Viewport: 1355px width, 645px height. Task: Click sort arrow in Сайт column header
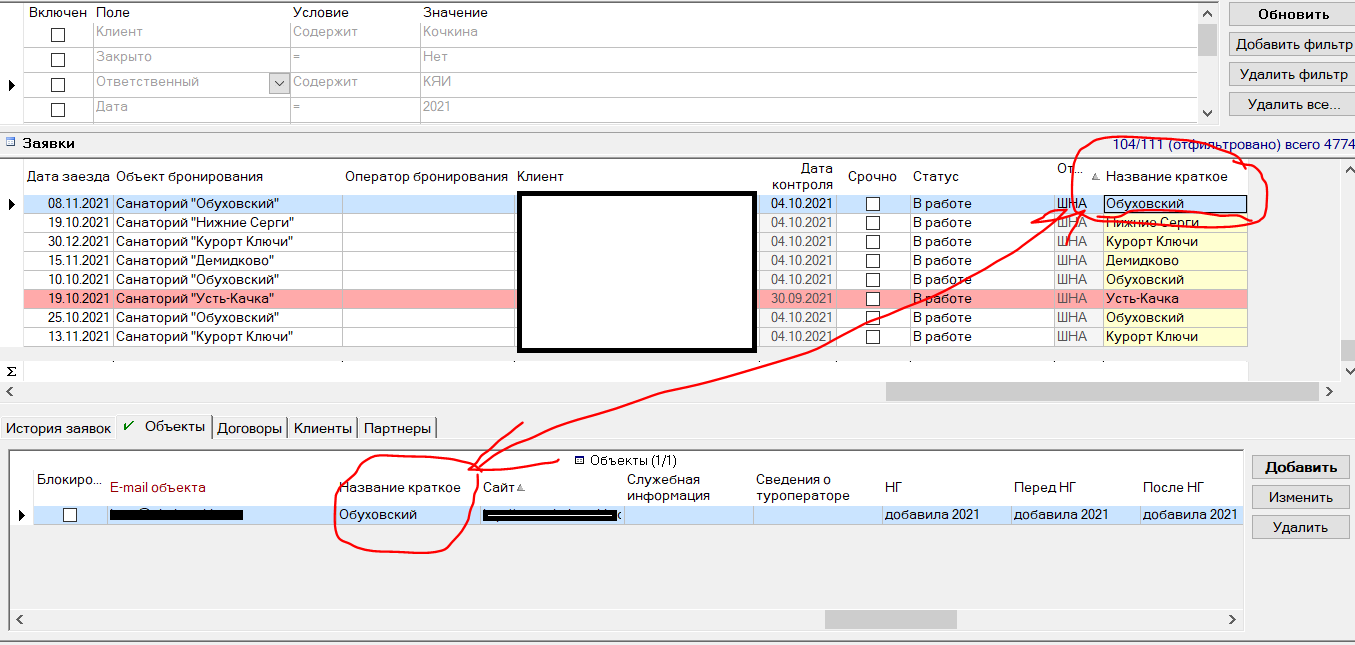pos(520,488)
